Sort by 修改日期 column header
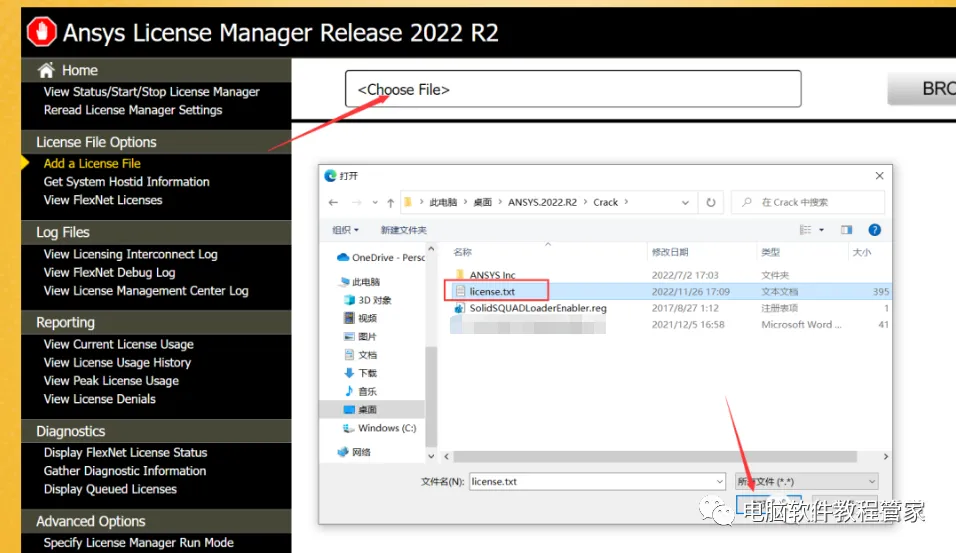This screenshot has width=956, height=553. 670,252
